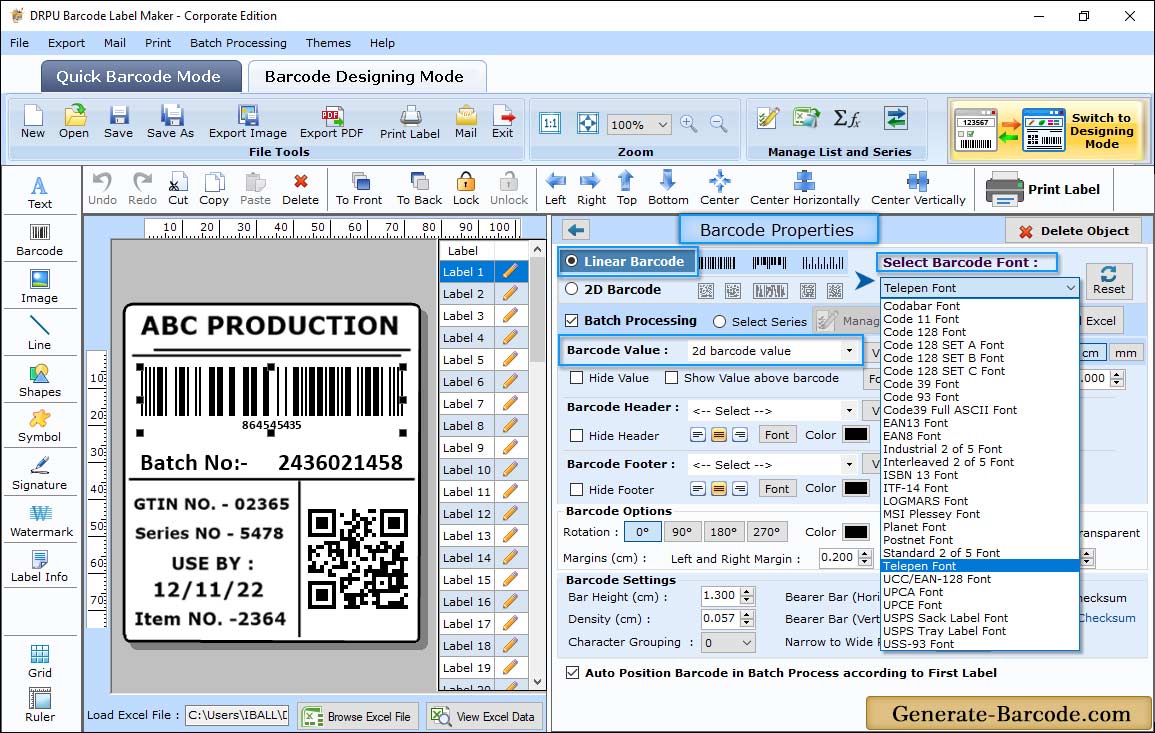Select the Line tool
This screenshot has width=1155, height=733.
click(x=40, y=333)
